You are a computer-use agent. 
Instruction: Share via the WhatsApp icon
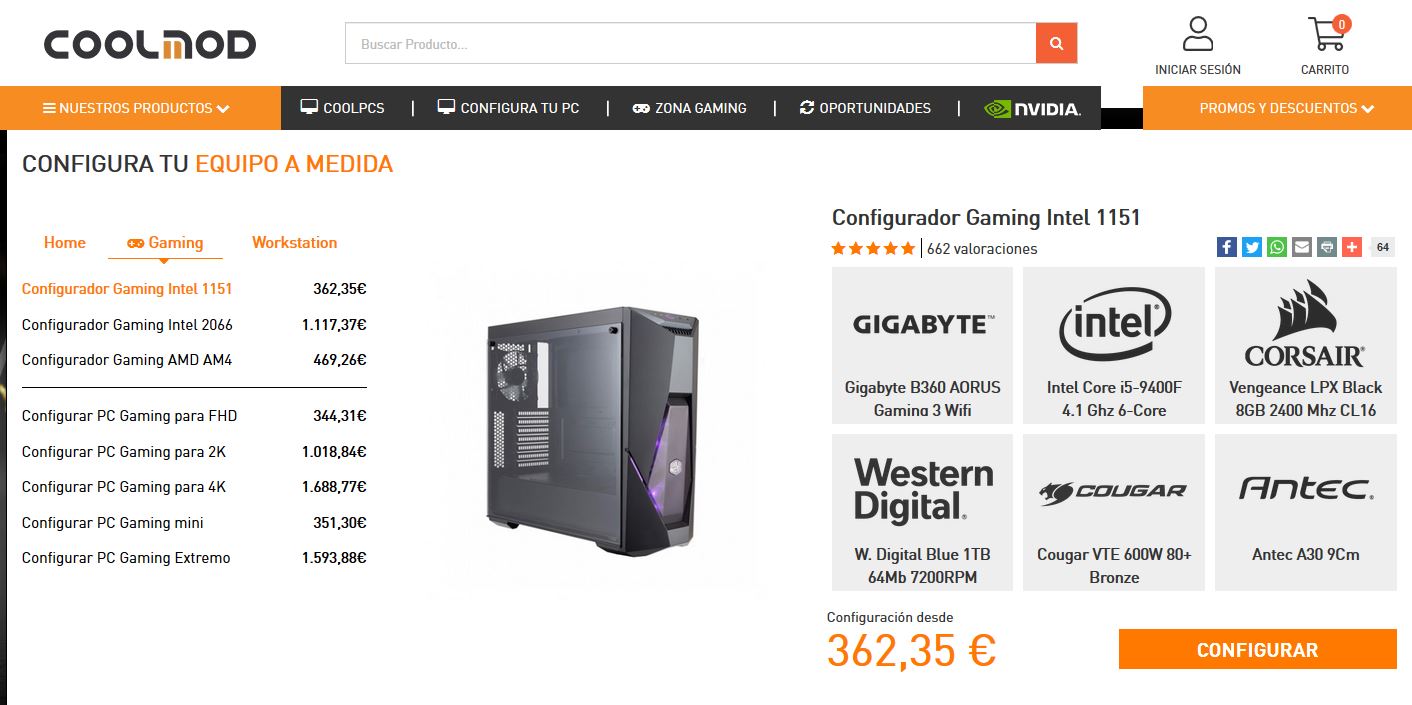(1276, 247)
